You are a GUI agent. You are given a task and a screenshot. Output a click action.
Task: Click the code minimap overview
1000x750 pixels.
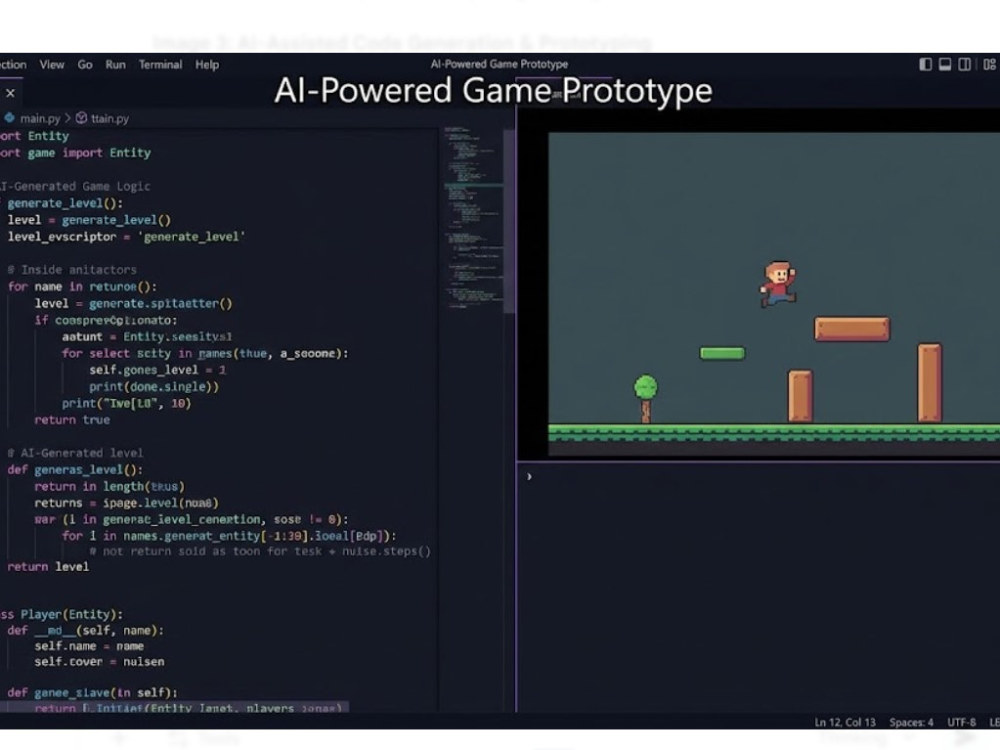click(473, 217)
